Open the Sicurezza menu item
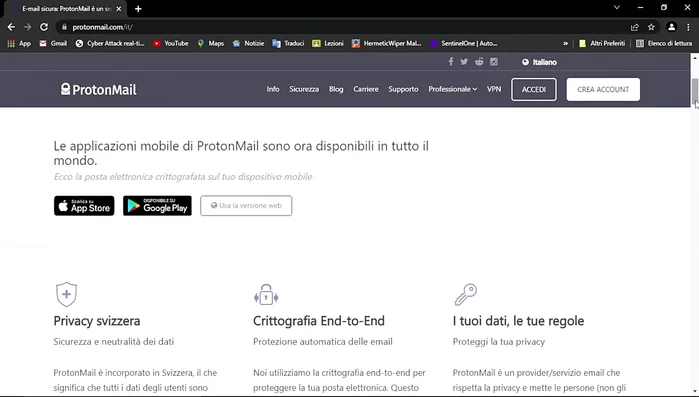This screenshot has height=397, width=699. tap(304, 89)
